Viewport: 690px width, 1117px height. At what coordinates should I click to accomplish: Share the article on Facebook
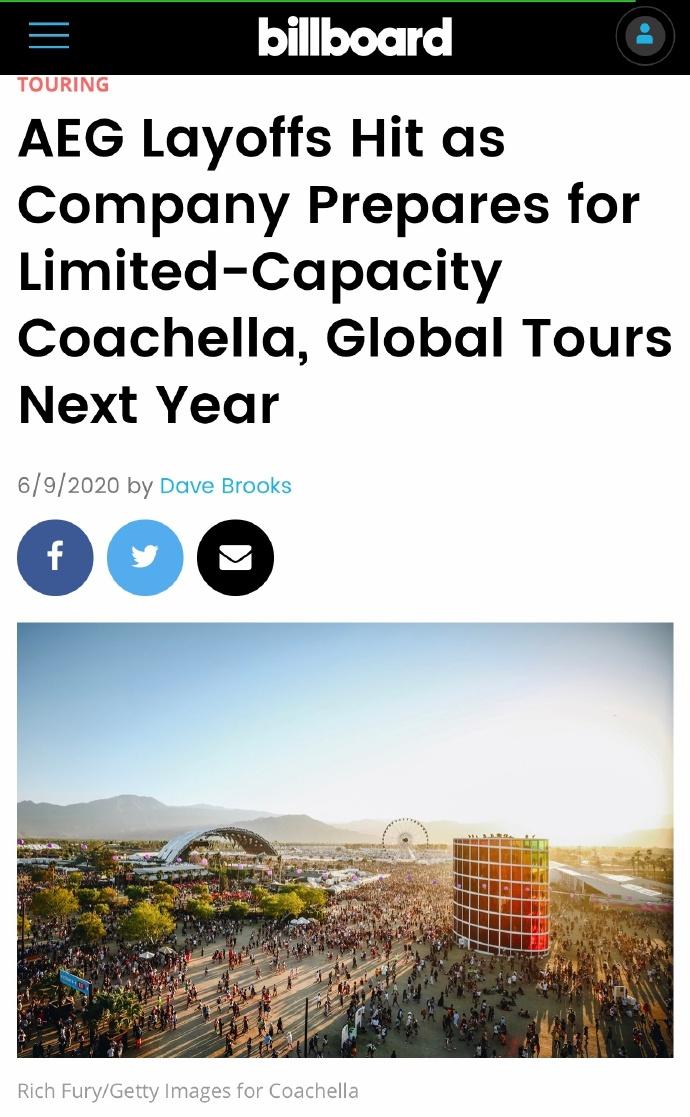pos(55,557)
